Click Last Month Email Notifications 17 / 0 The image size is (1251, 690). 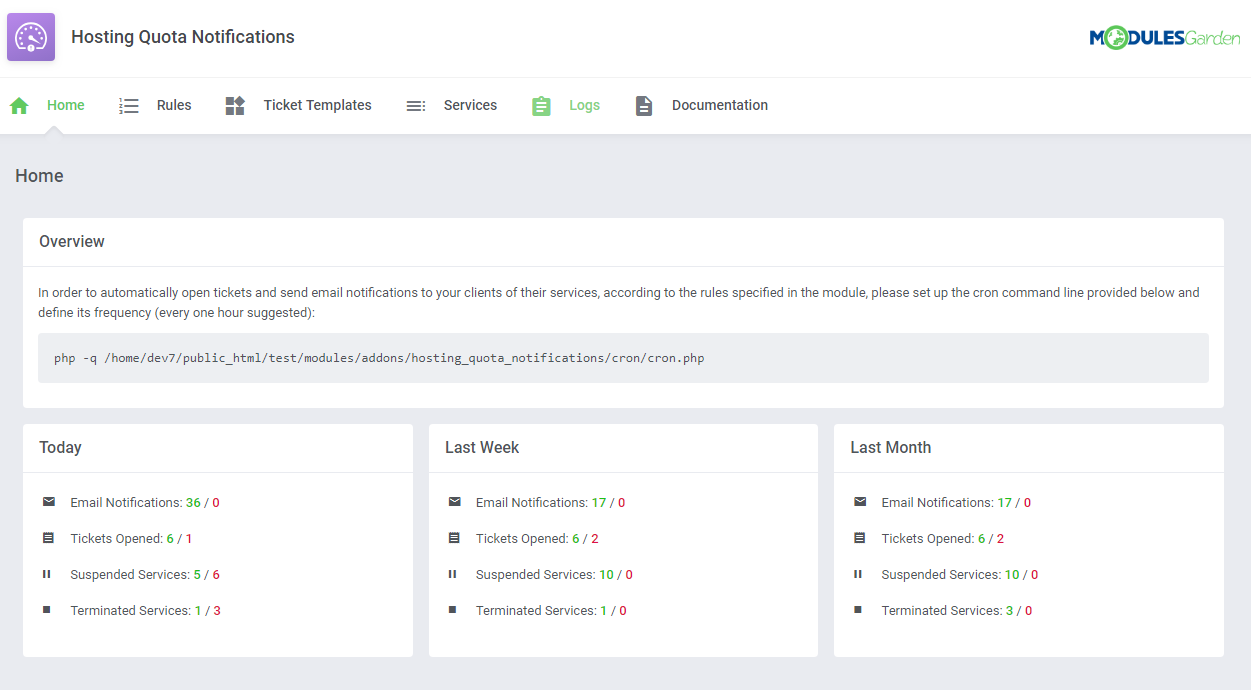(956, 503)
